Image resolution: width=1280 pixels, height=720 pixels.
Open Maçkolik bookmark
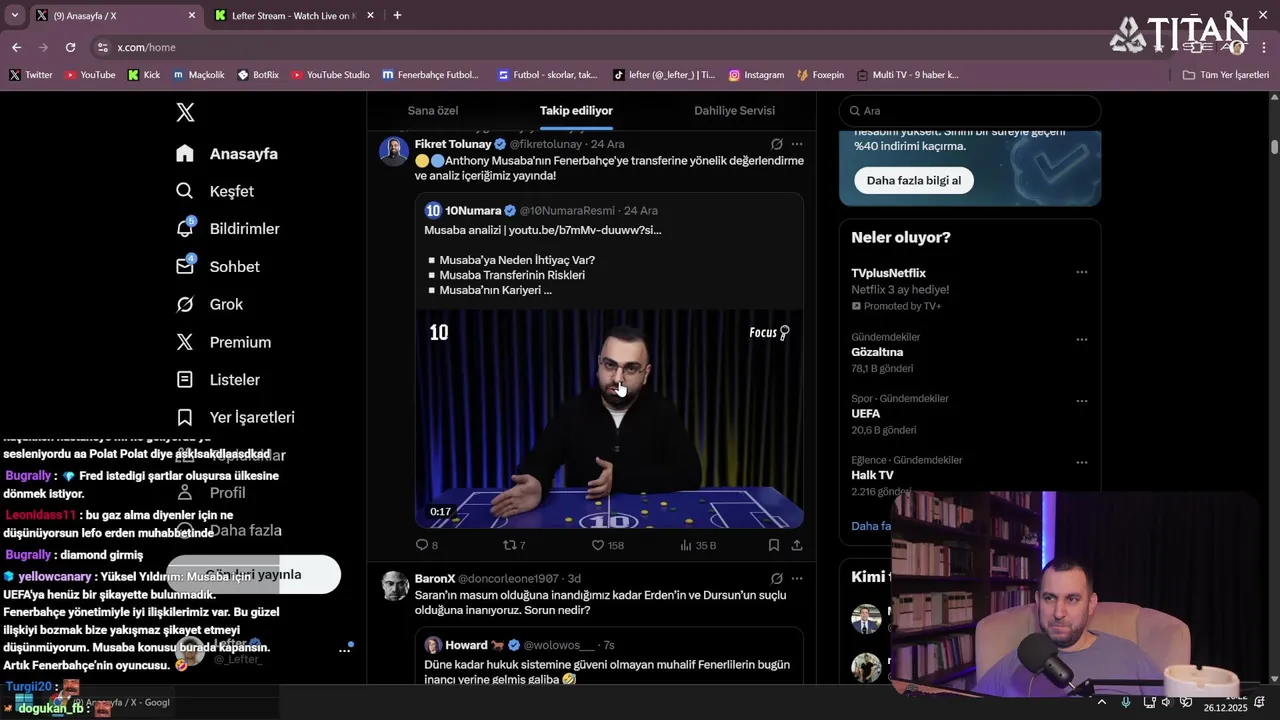coord(198,75)
